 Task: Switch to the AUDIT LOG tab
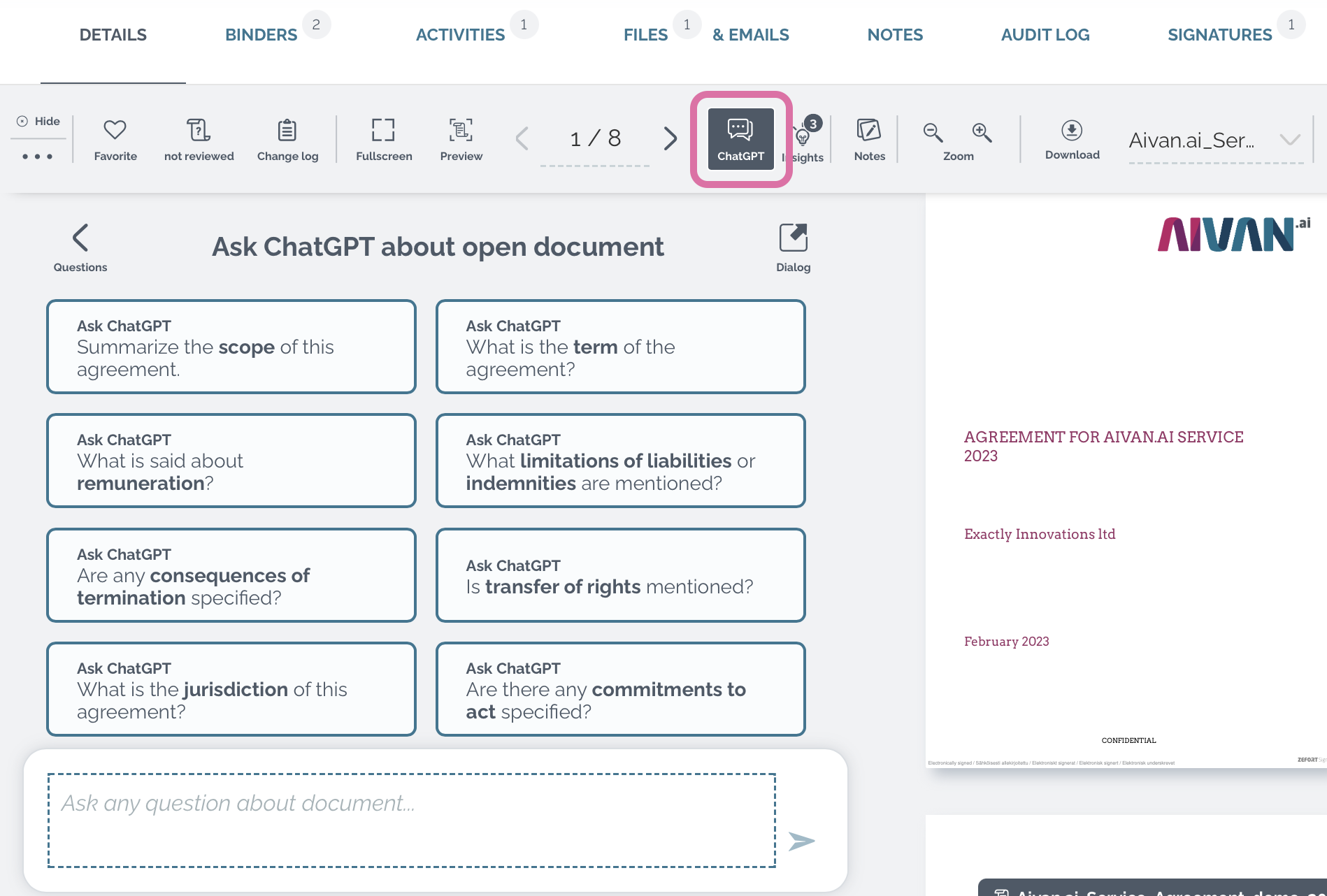(1045, 35)
